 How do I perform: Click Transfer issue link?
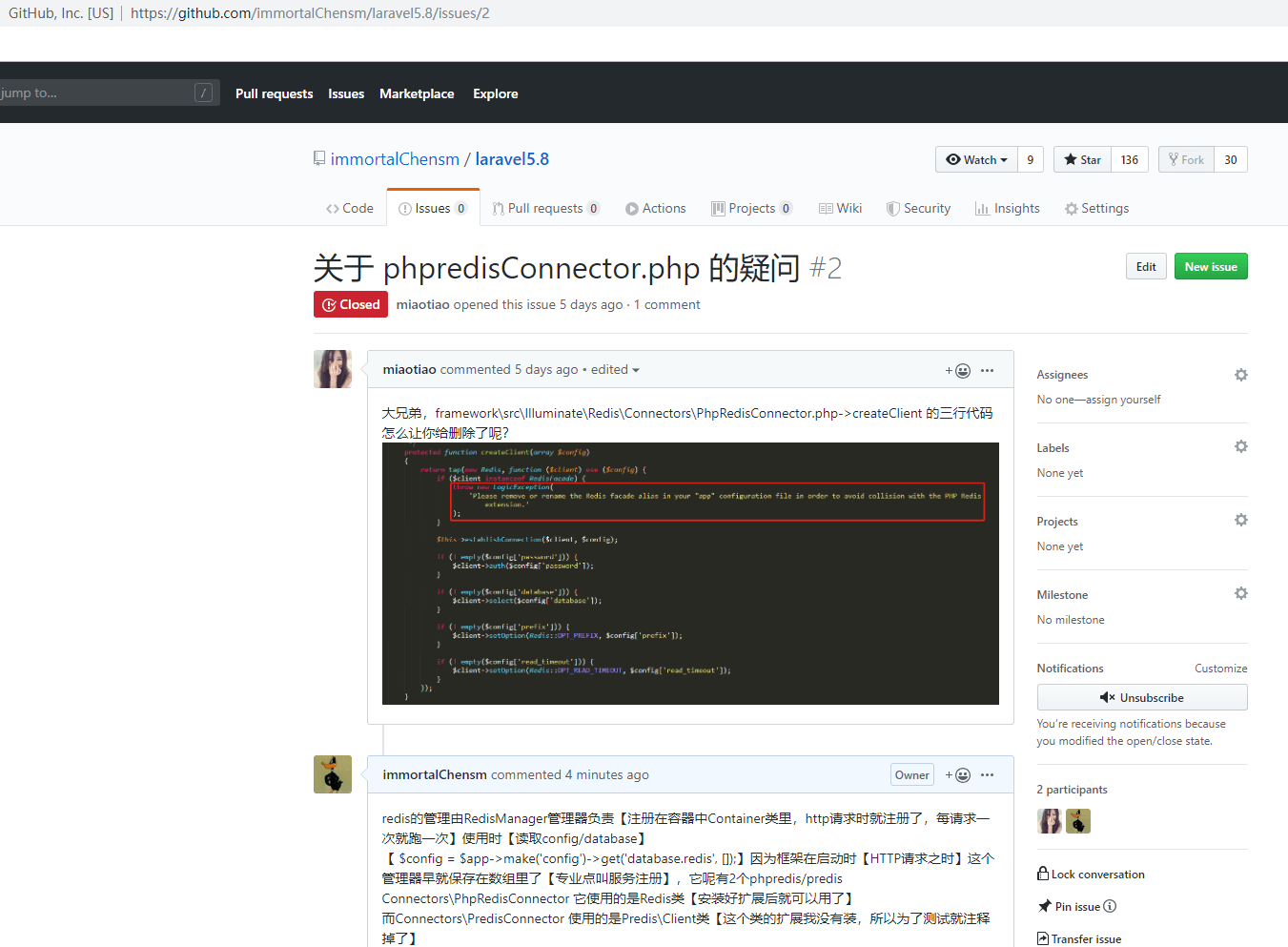(x=1079, y=938)
